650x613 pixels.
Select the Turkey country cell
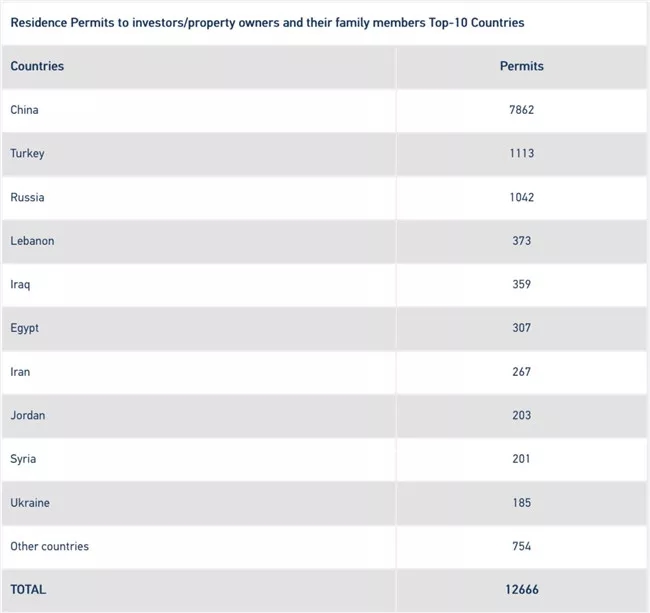[27, 154]
